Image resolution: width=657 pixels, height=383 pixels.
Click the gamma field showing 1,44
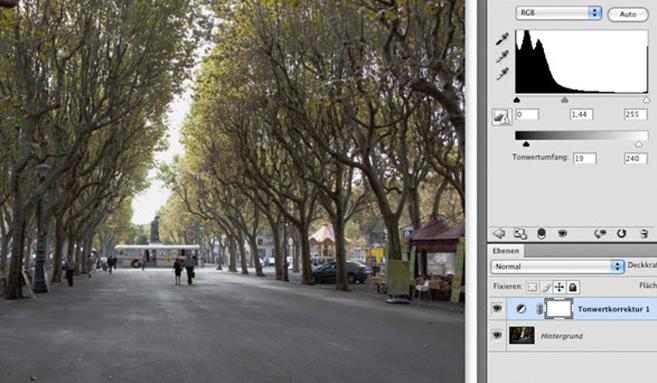582,114
